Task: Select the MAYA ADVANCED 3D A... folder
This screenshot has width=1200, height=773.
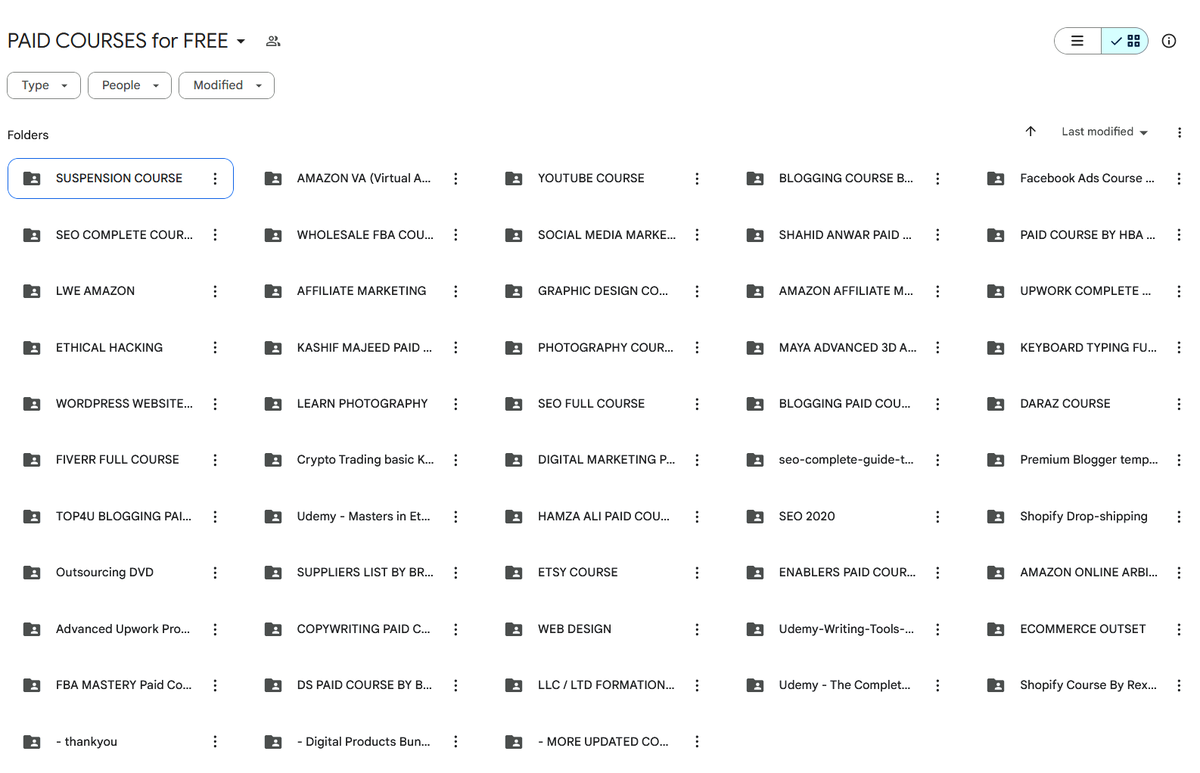Action: click(843, 348)
